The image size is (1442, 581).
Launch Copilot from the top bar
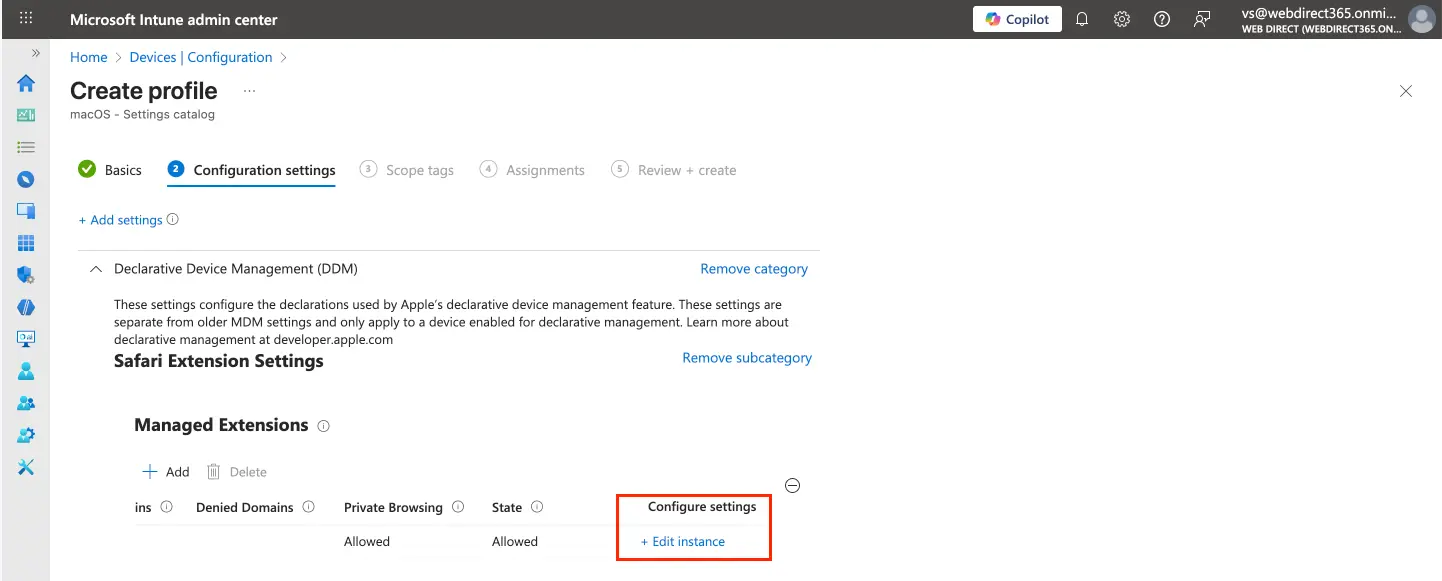tap(1017, 19)
